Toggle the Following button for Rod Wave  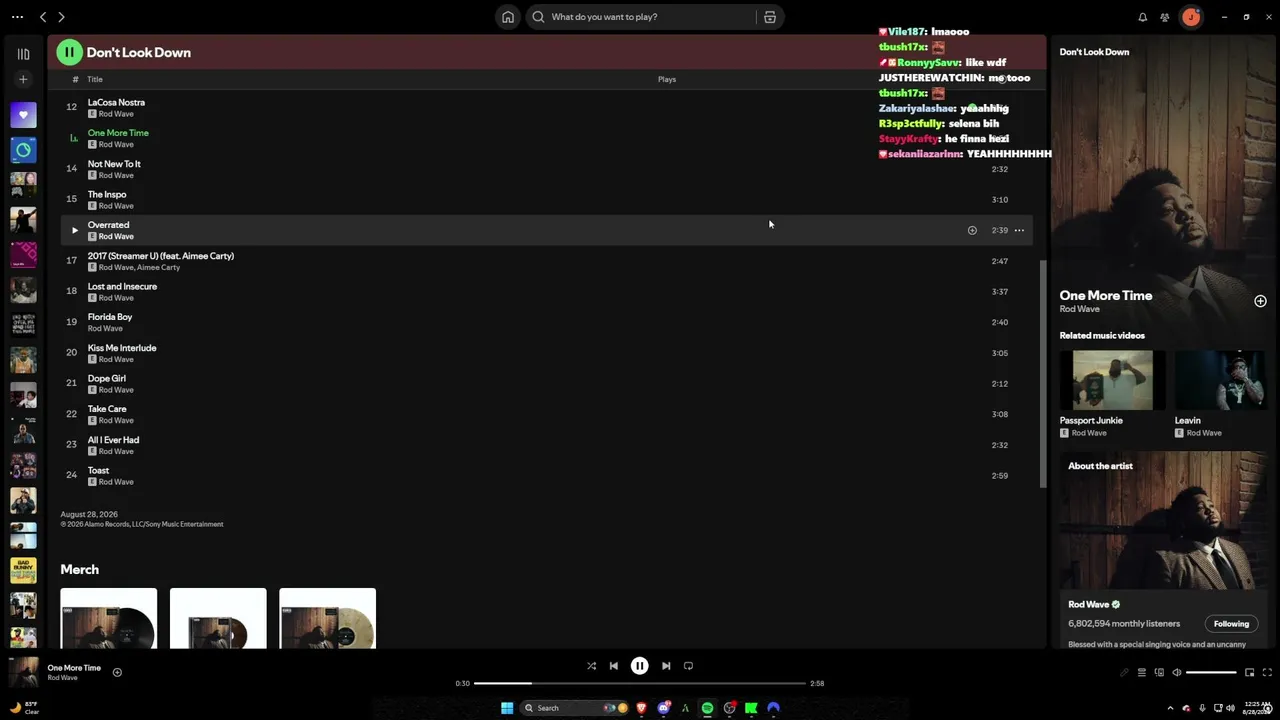(x=1231, y=624)
